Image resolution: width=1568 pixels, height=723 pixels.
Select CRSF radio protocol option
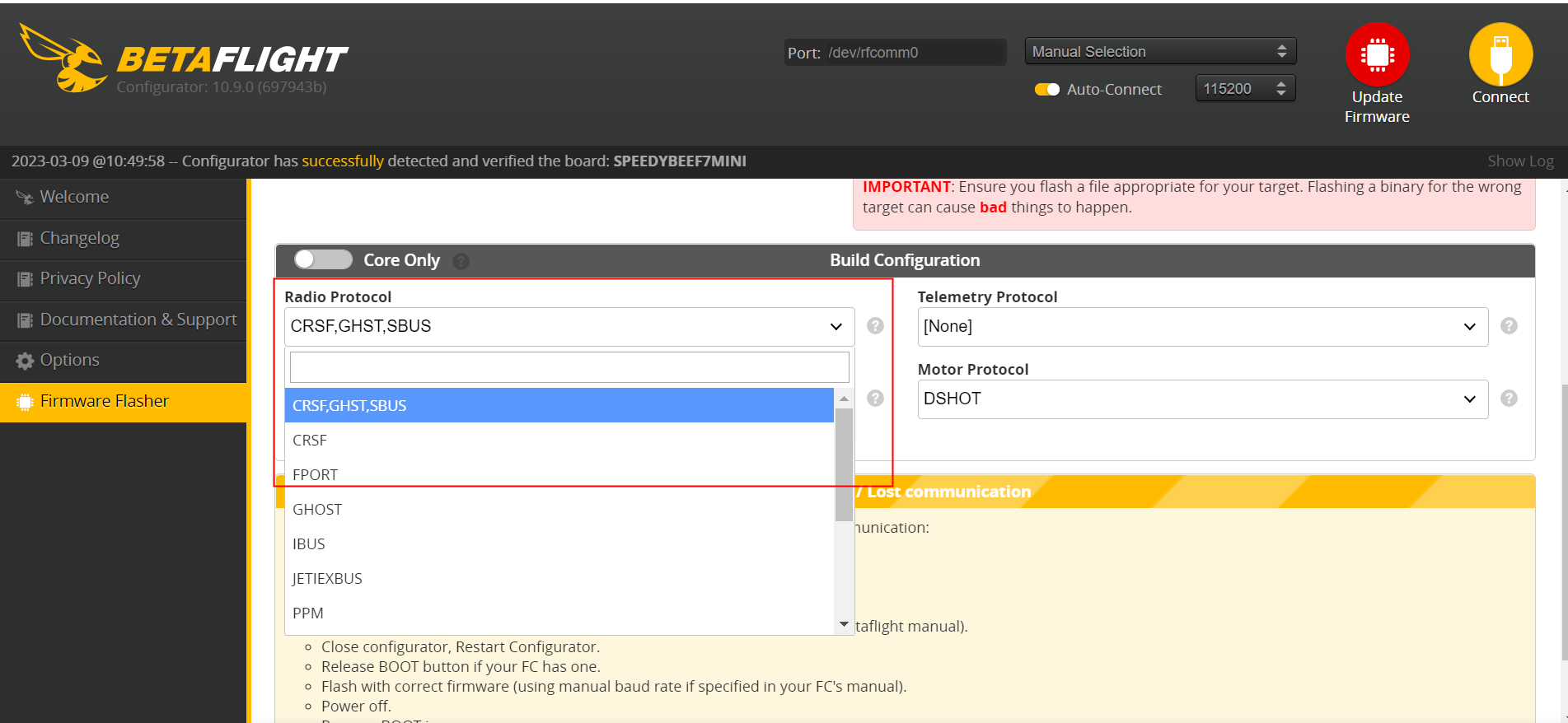click(559, 440)
